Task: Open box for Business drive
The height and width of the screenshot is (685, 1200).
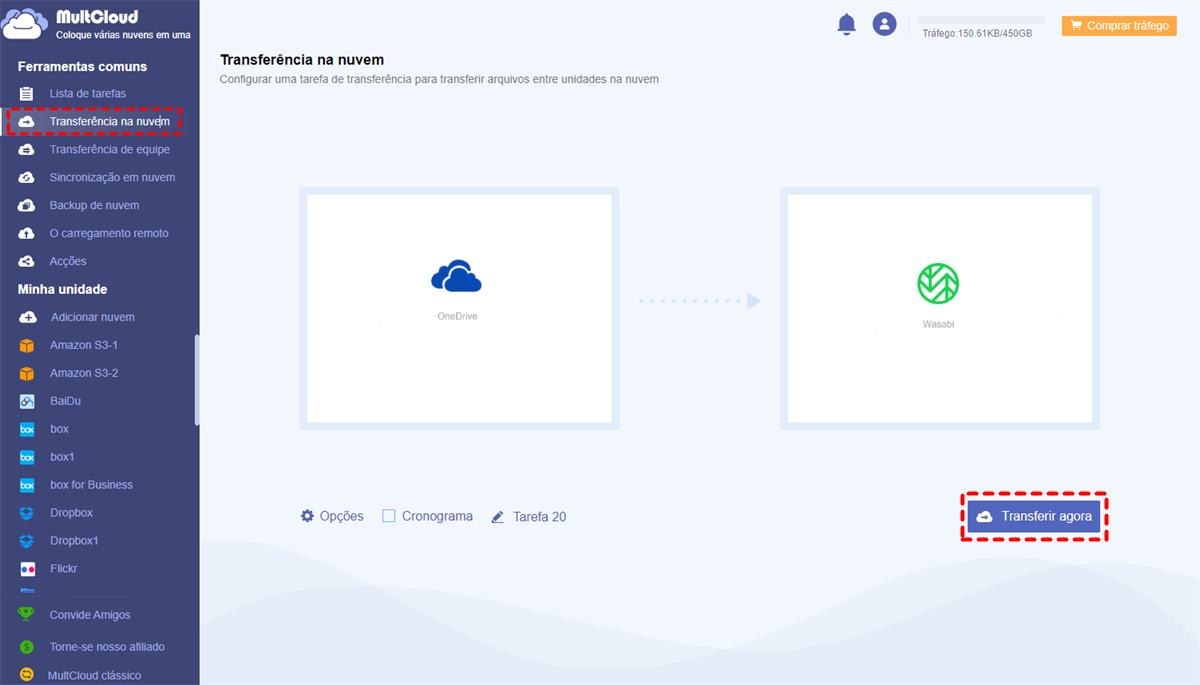Action: point(91,485)
